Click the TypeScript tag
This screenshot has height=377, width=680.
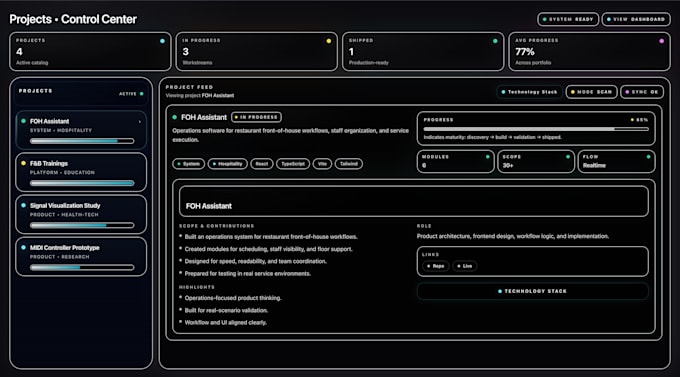click(x=293, y=164)
